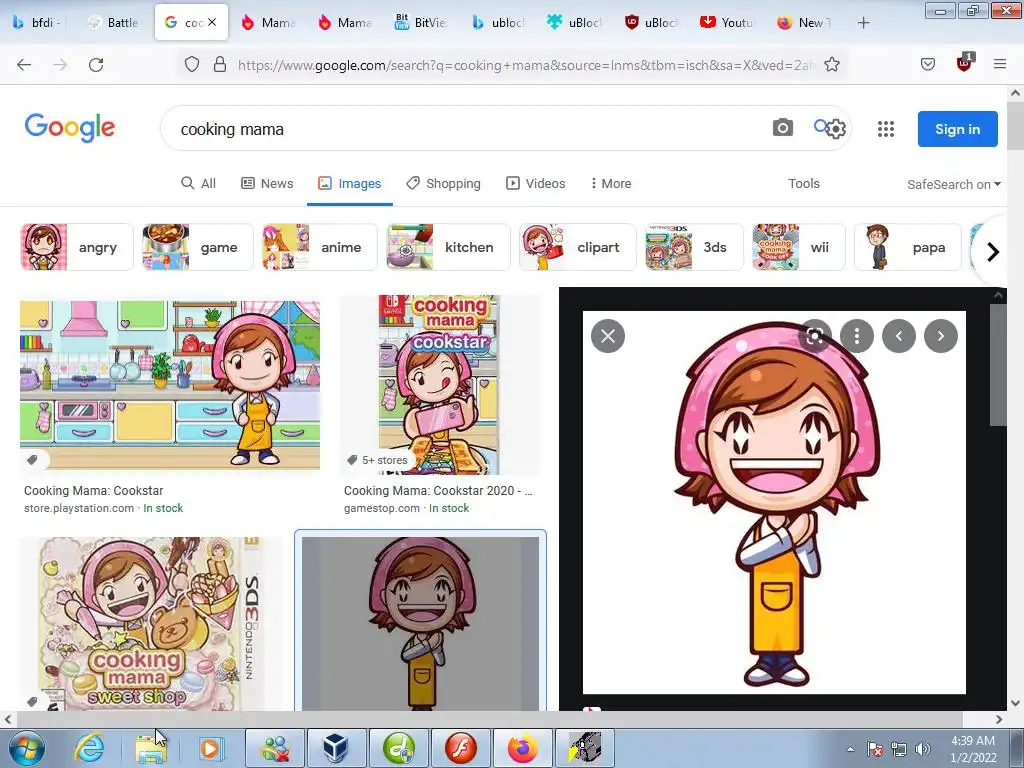1024x768 pixels.
Task: Switch to Firefox taskbar icon
Action: 522,748
